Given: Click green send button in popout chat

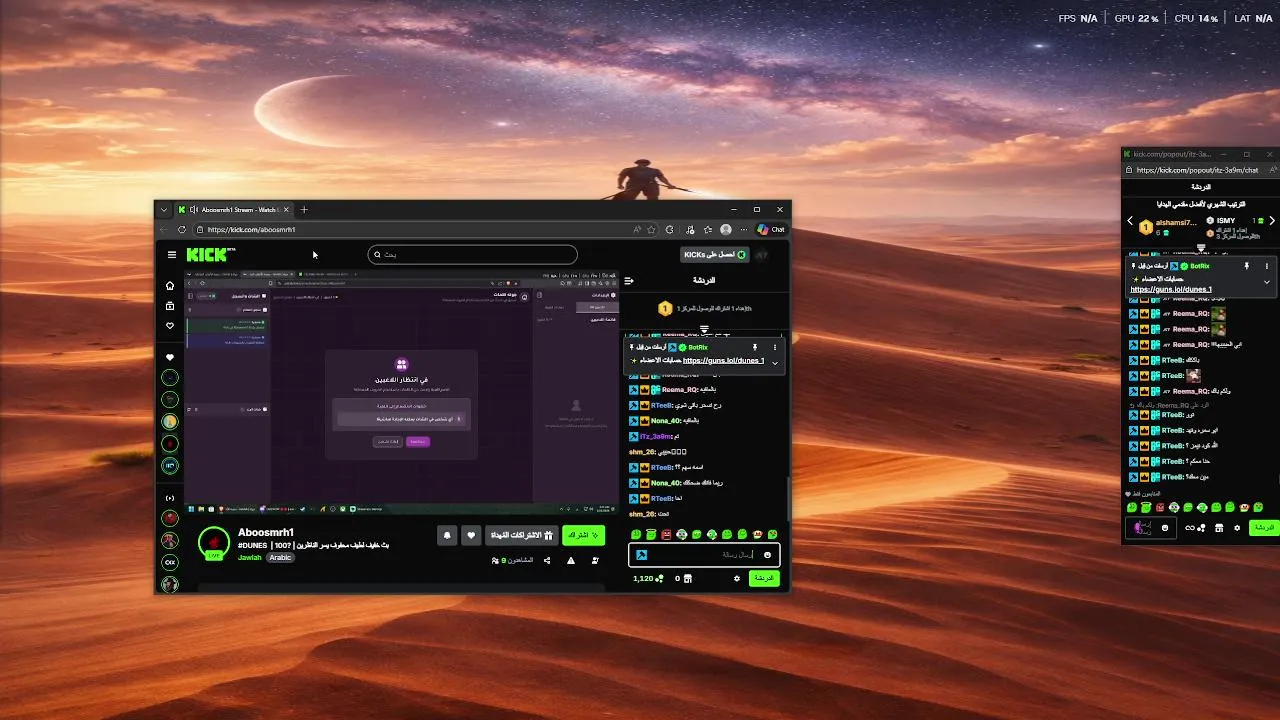Looking at the screenshot, I should click(1264, 527).
